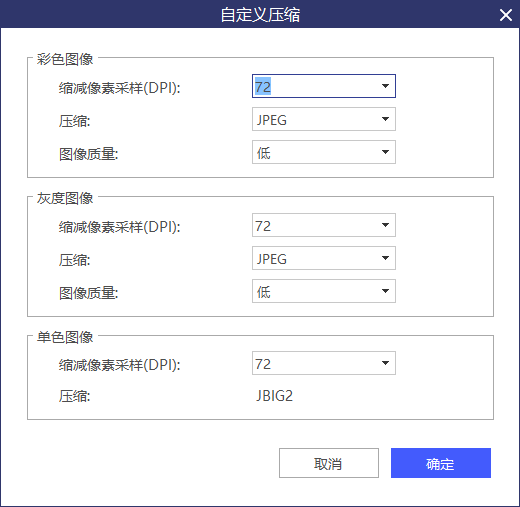Open the 灰度图像 图像质量 dropdown
This screenshot has width=520, height=507.
pyautogui.click(x=324, y=291)
